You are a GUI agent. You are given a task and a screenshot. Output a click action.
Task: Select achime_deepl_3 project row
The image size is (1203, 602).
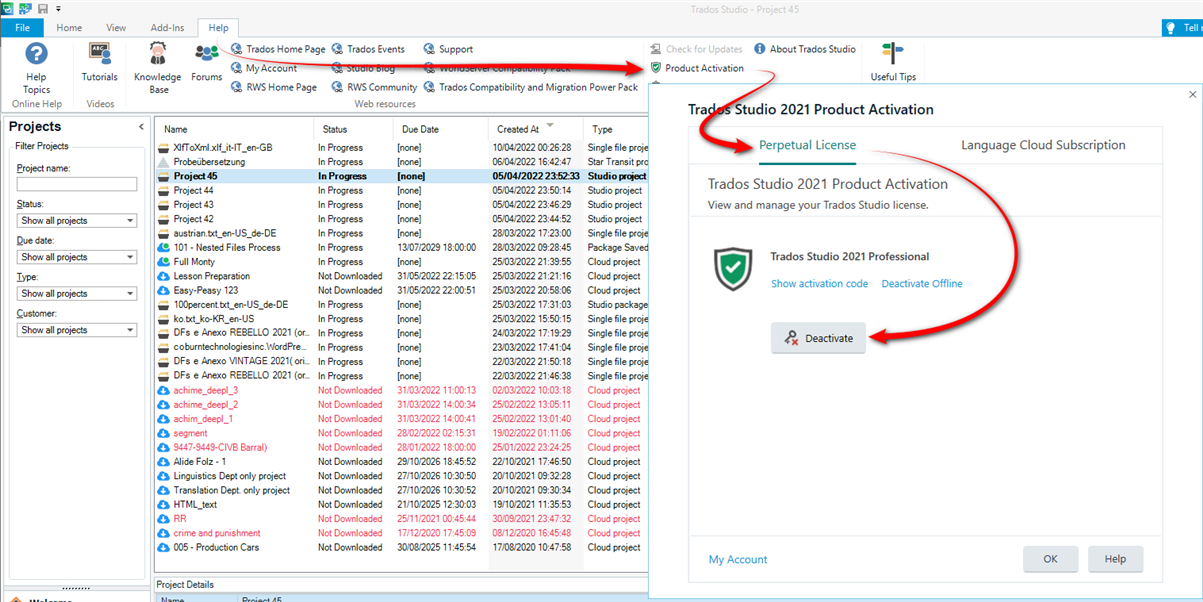coord(402,390)
